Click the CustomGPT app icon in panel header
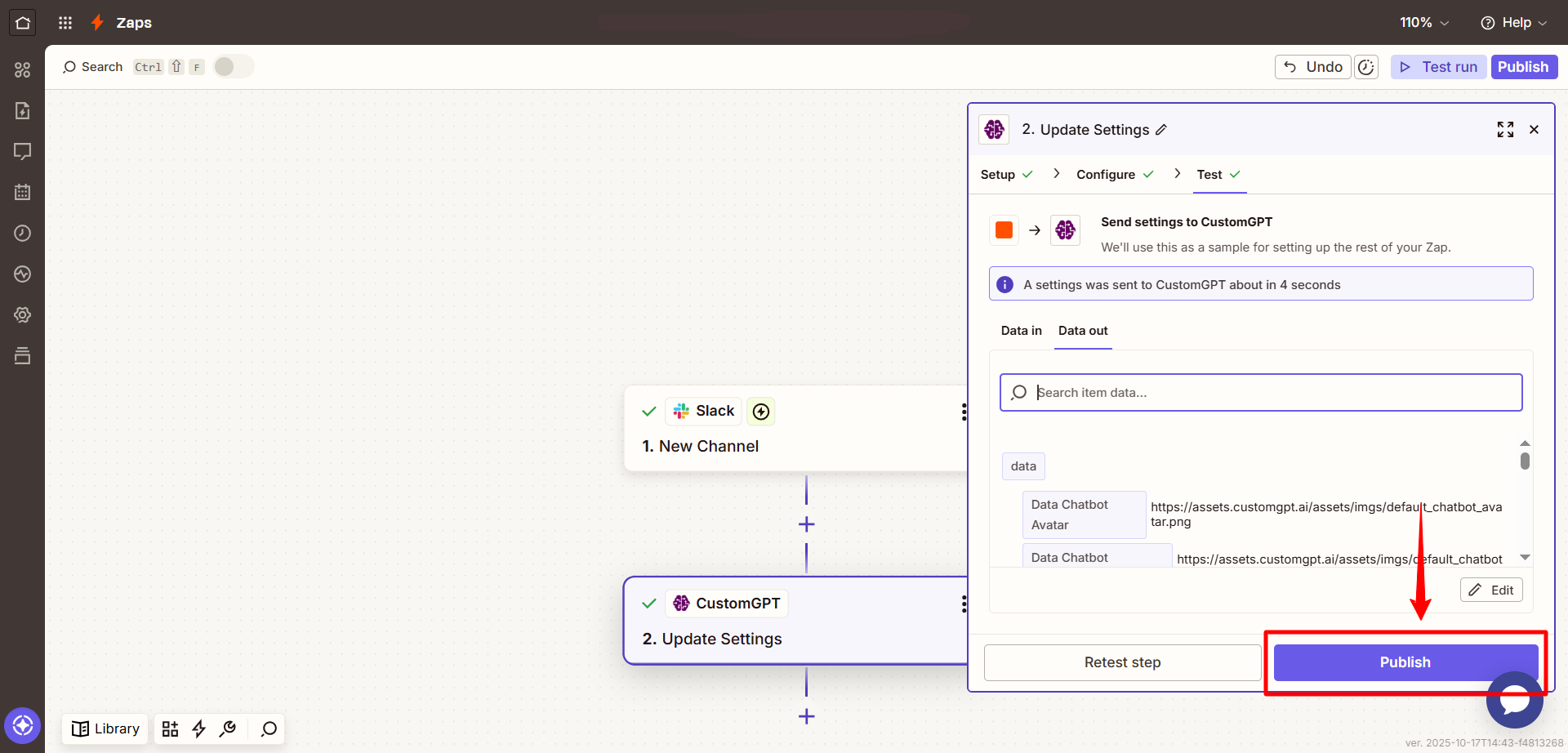This screenshot has width=1568, height=753. point(994,130)
